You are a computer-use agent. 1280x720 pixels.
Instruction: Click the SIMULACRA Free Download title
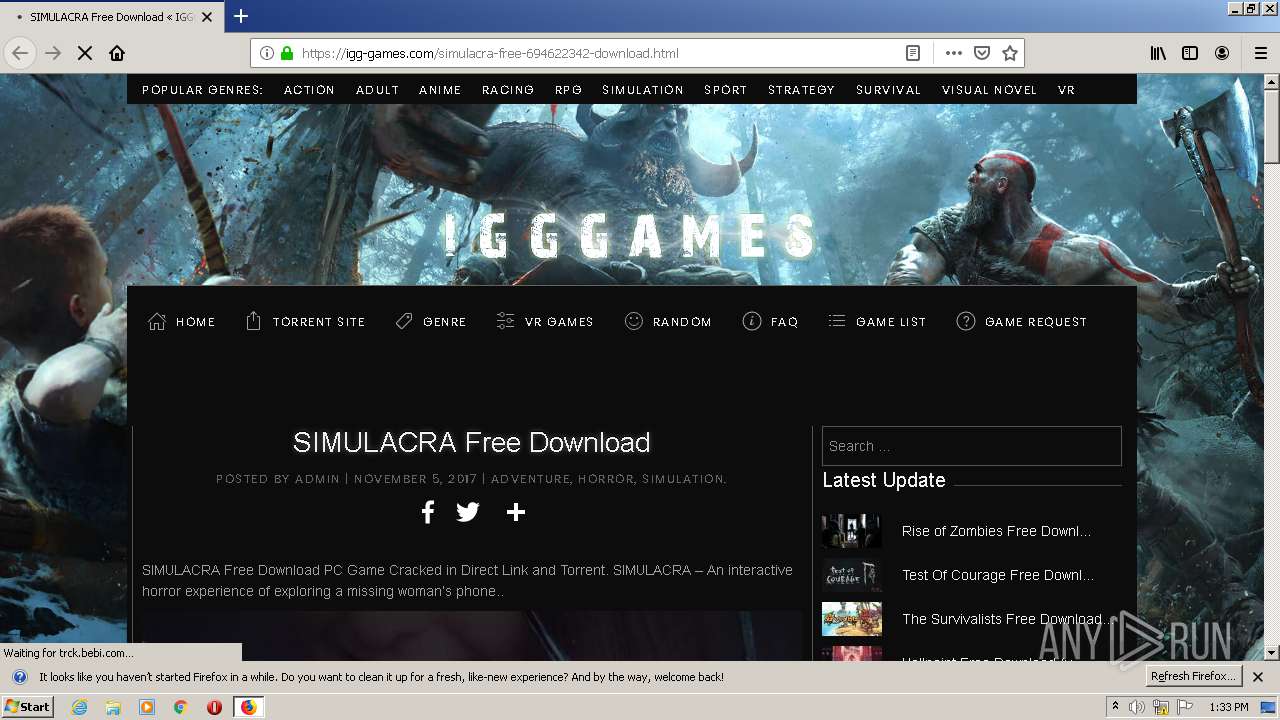coord(472,442)
